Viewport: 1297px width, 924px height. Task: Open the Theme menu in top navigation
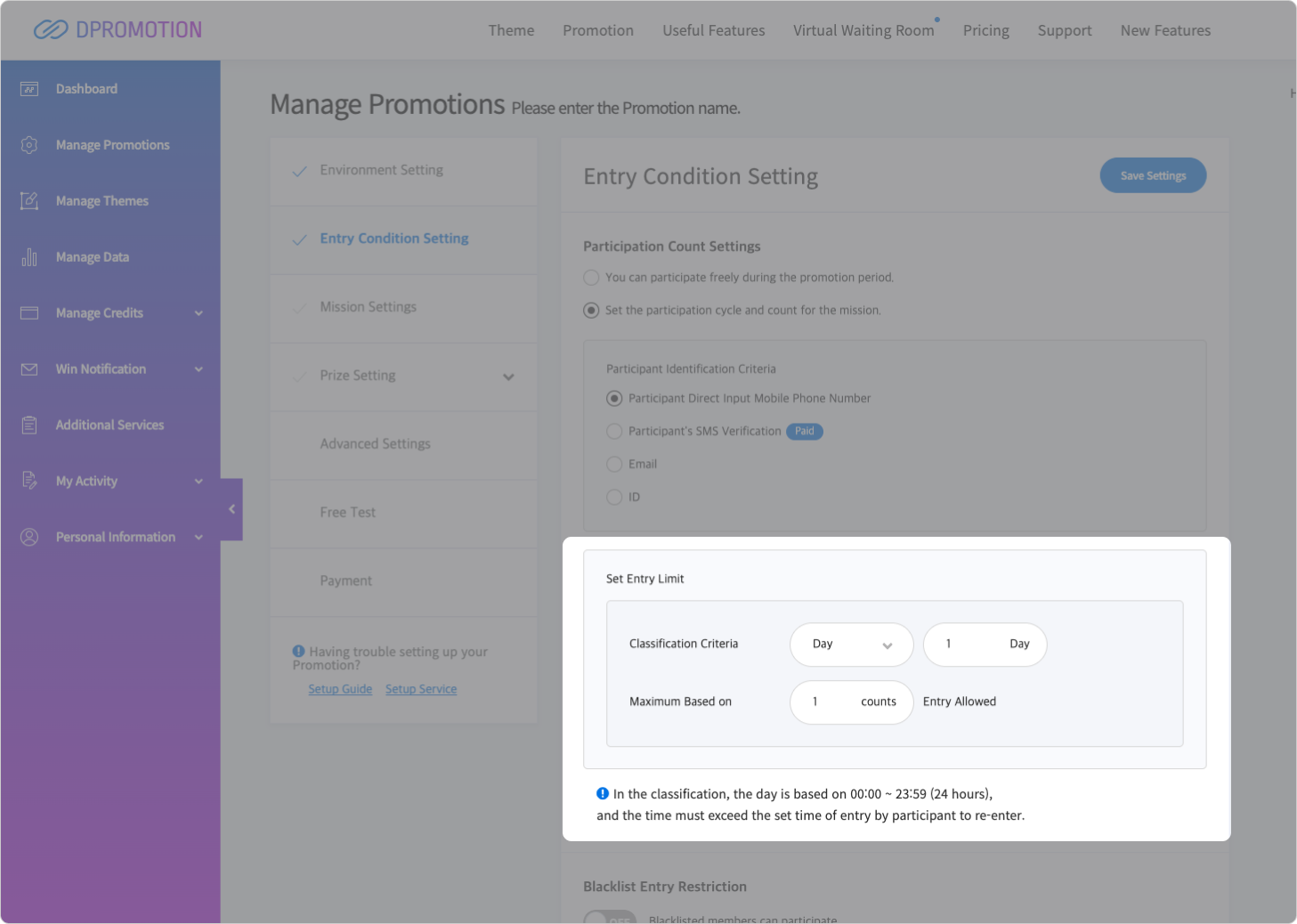(x=511, y=30)
